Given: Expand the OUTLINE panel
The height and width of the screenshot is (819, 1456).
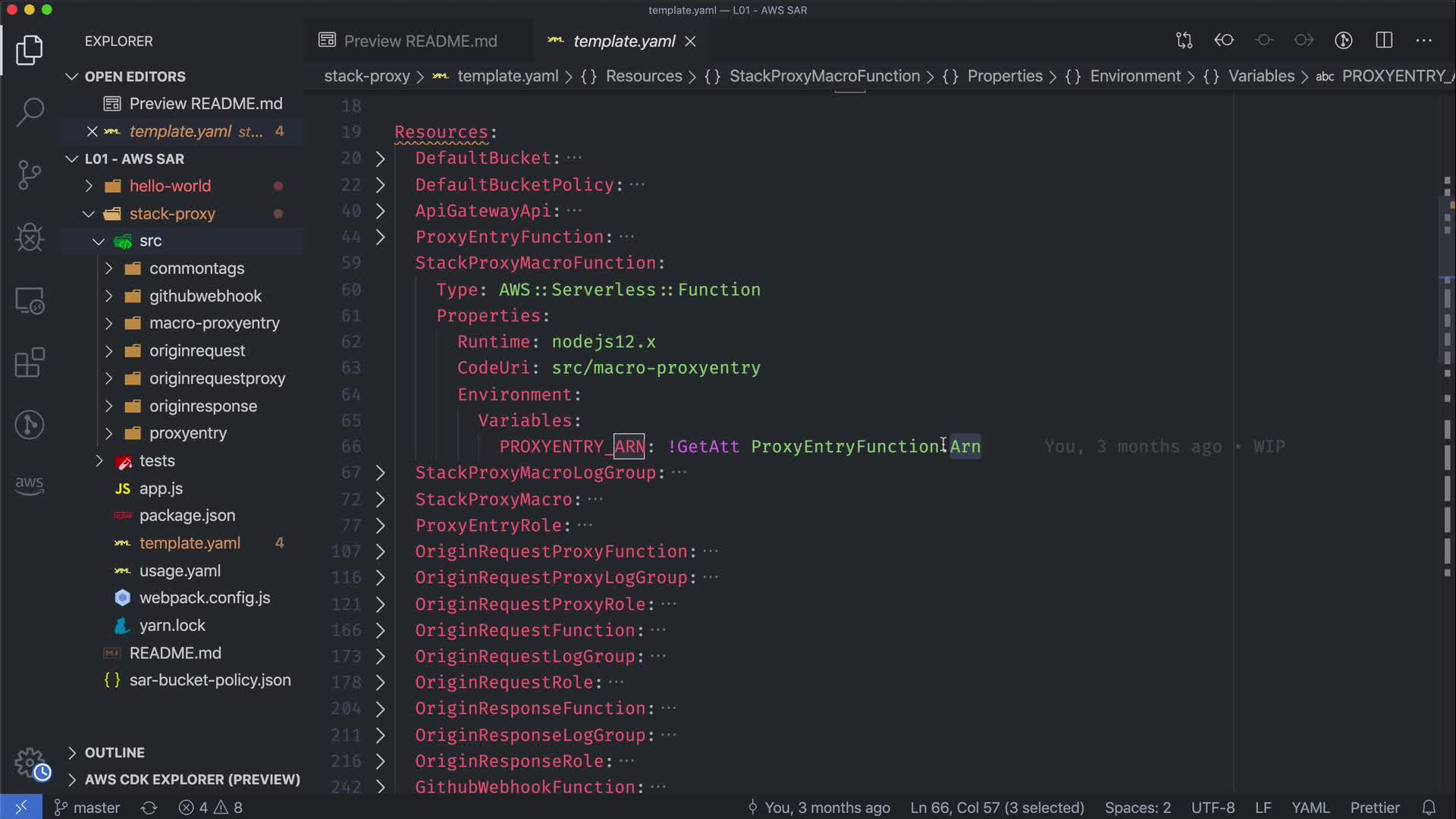Looking at the screenshot, I should (x=114, y=752).
